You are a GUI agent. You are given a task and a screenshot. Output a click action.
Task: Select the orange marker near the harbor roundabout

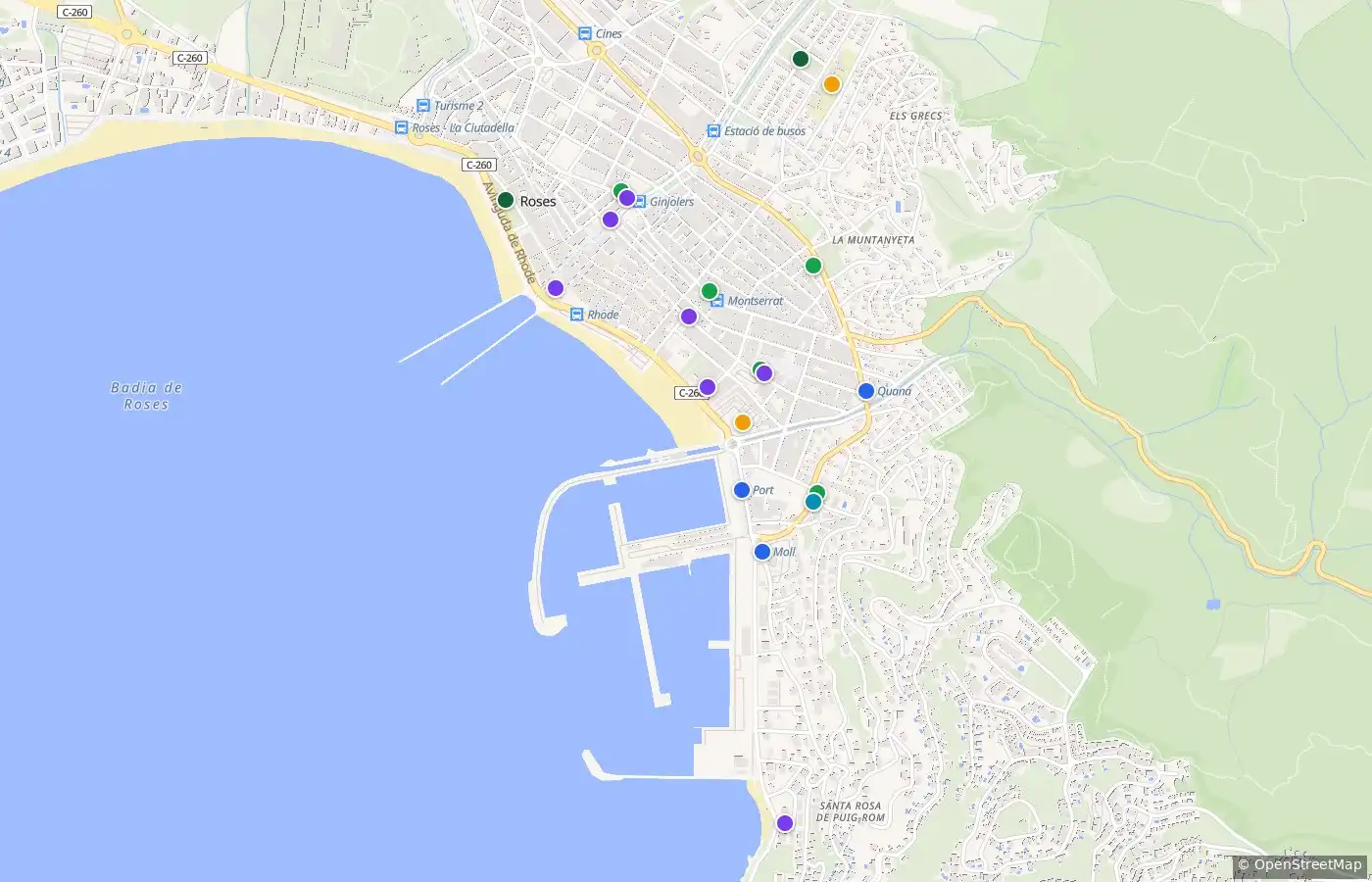[743, 422]
